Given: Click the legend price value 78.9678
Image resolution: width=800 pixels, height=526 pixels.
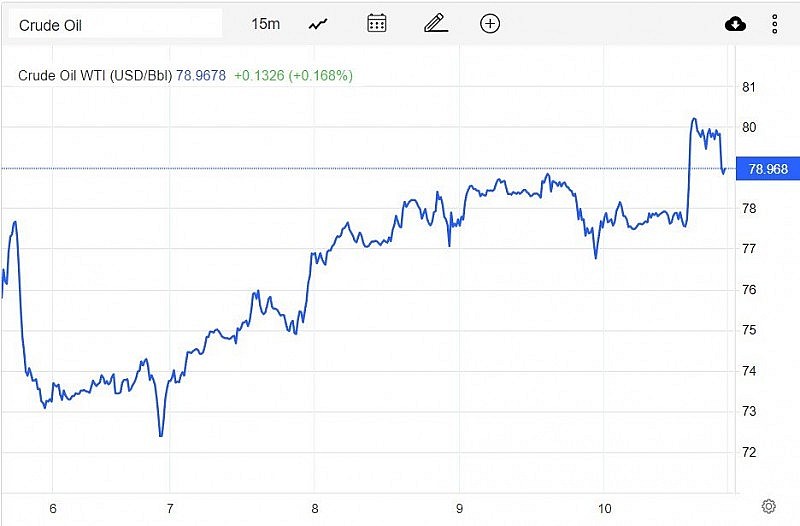Looking at the screenshot, I should tap(201, 75).
